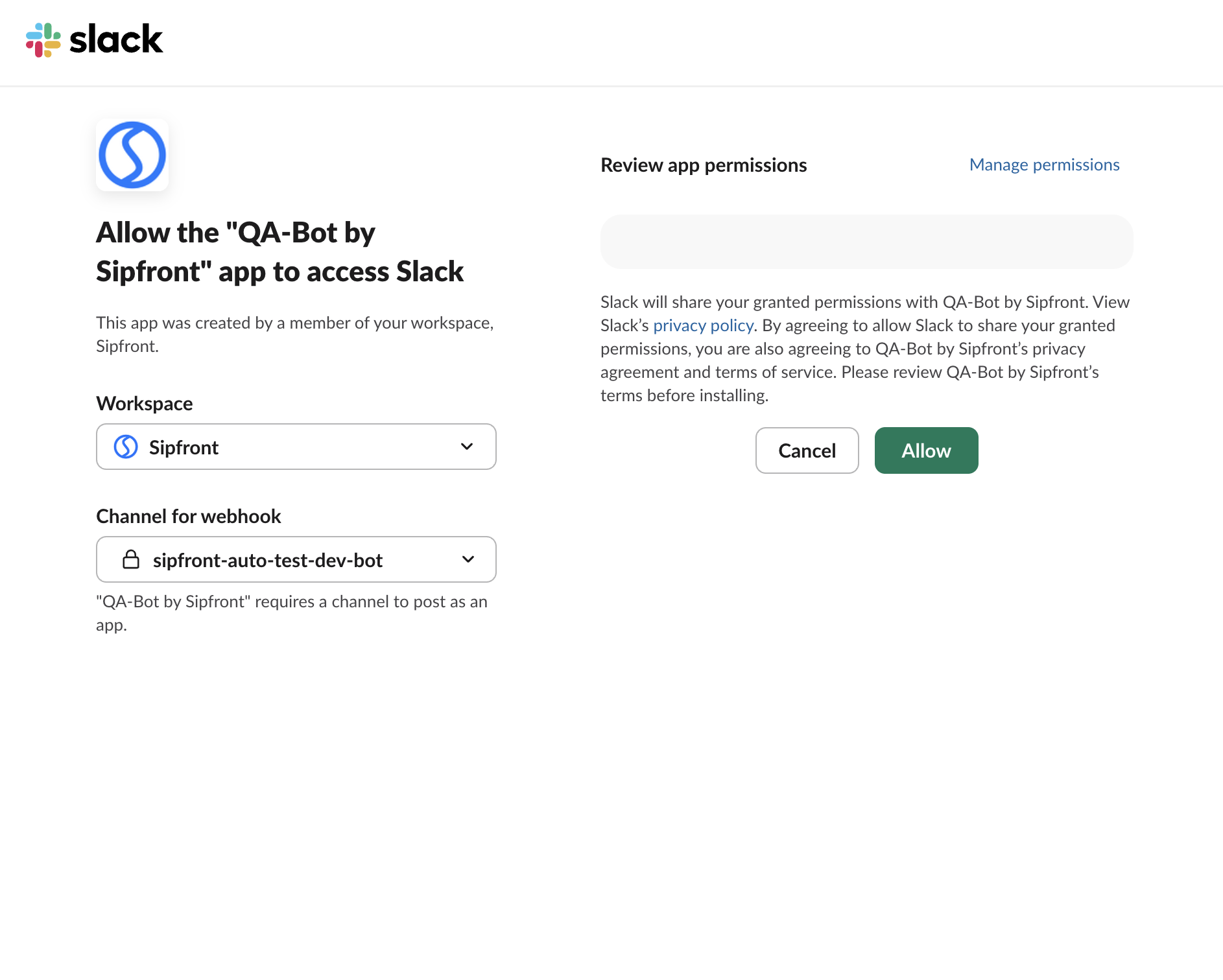
Task: Open the Manage permissions link
Action: (1044, 165)
